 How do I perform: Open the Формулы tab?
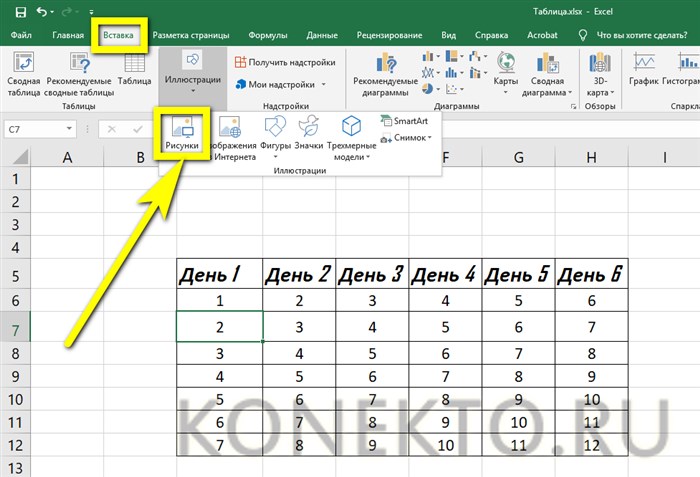coord(267,35)
